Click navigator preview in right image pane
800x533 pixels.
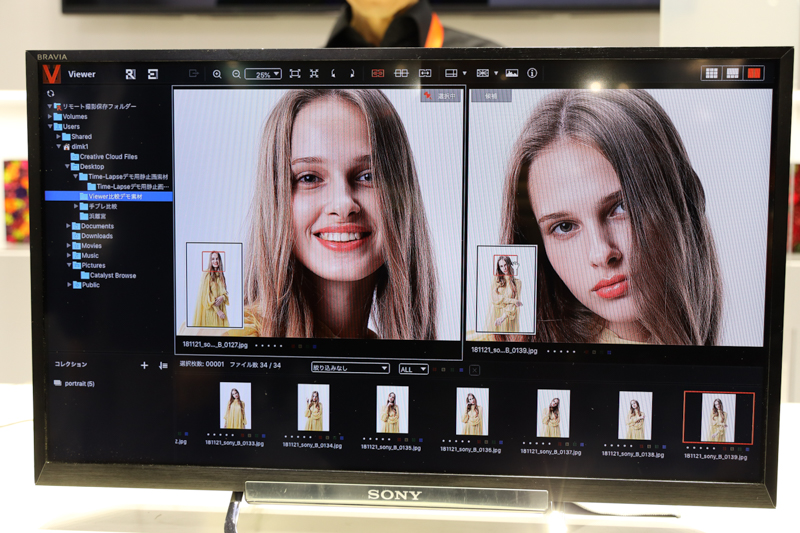tap(506, 289)
